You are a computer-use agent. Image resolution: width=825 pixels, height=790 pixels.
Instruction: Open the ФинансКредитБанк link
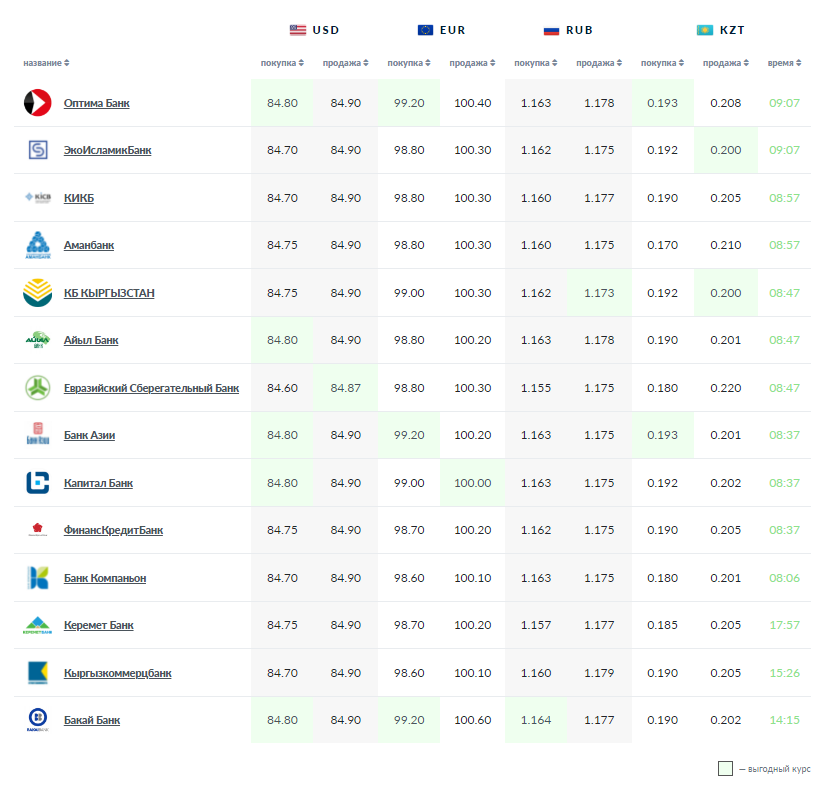(113, 531)
